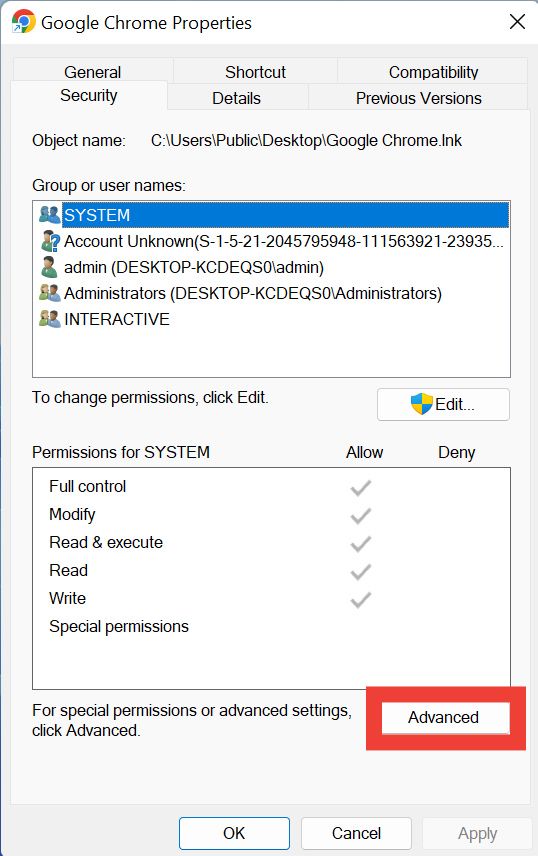Click the Read & execute allow checkmark
The height and width of the screenshot is (856, 538).
pyautogui.click(x=361, y=544)
